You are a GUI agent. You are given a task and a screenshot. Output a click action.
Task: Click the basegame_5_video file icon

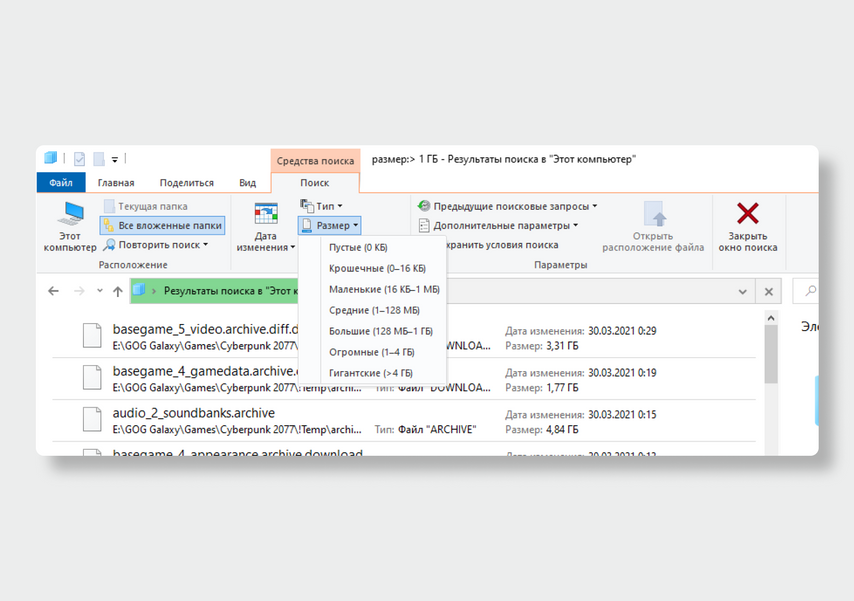(x=92, y=335)
